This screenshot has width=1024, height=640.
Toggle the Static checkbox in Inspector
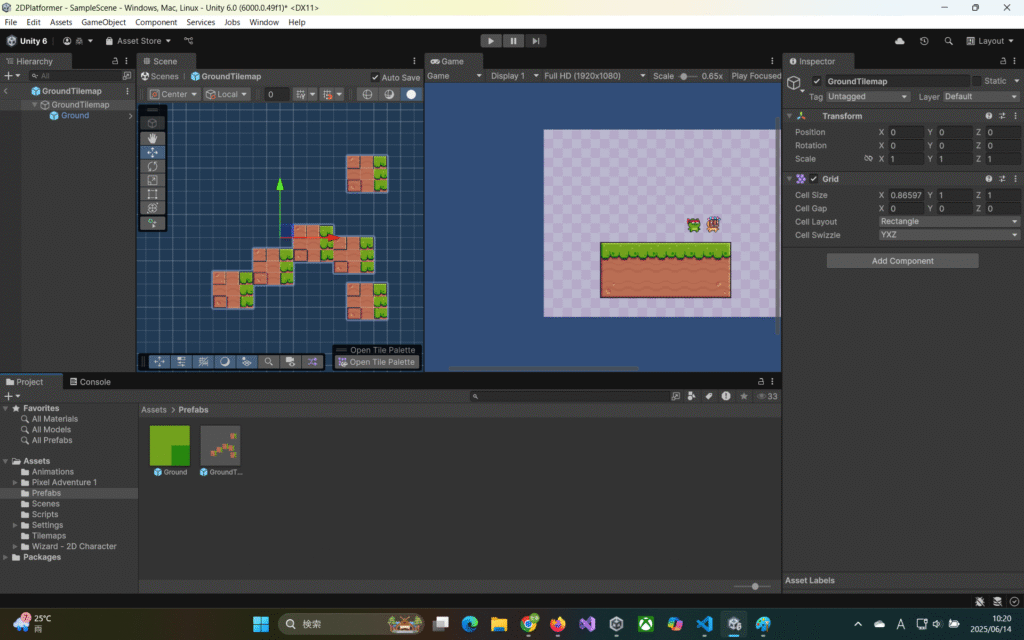pyautogui.click(x=976, y=81)
